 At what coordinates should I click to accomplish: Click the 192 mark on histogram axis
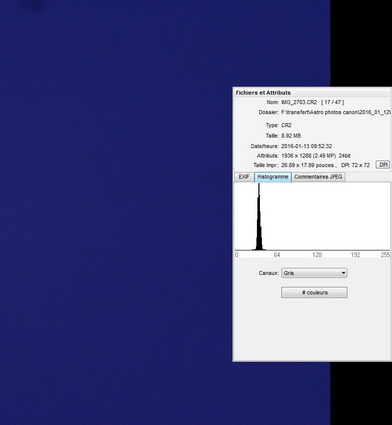355,255
